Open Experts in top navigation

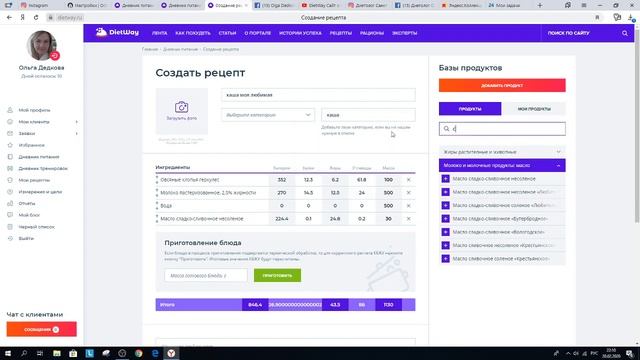click(404, 33)
